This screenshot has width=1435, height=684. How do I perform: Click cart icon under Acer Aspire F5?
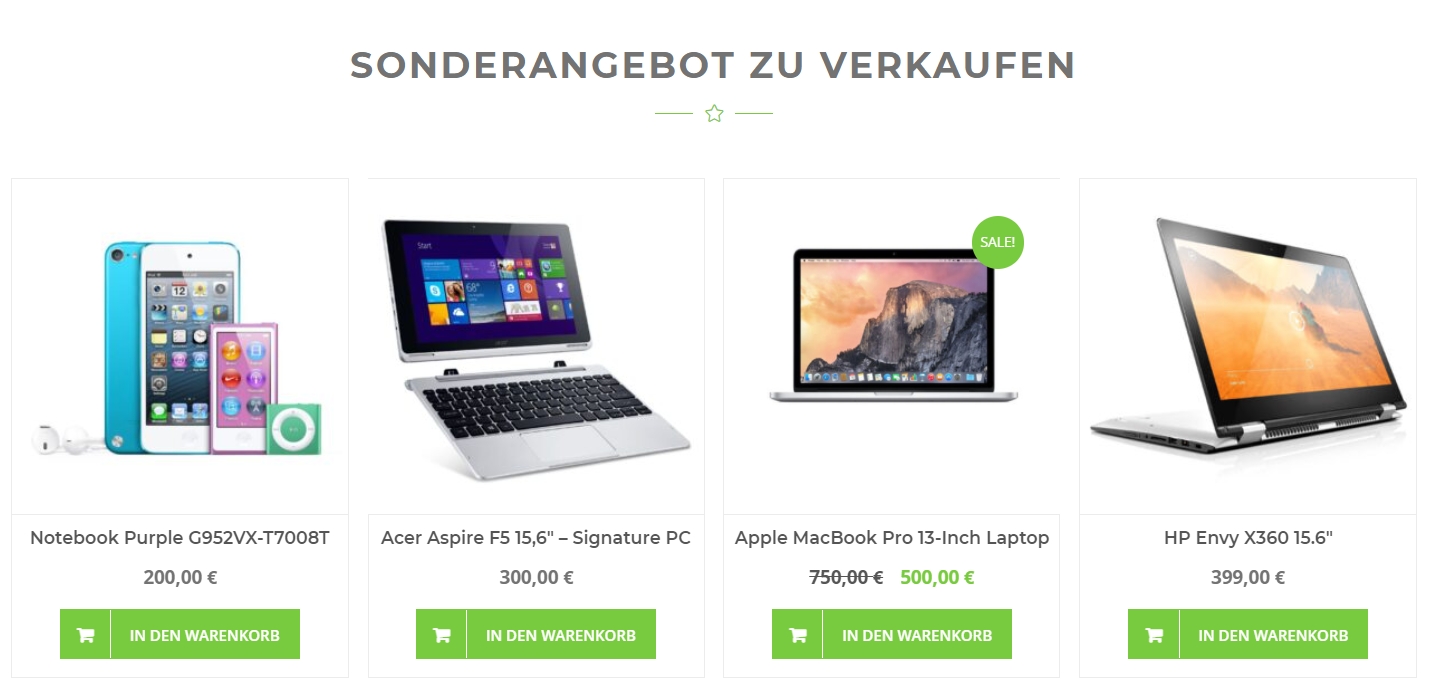click(x=442, y=635)
